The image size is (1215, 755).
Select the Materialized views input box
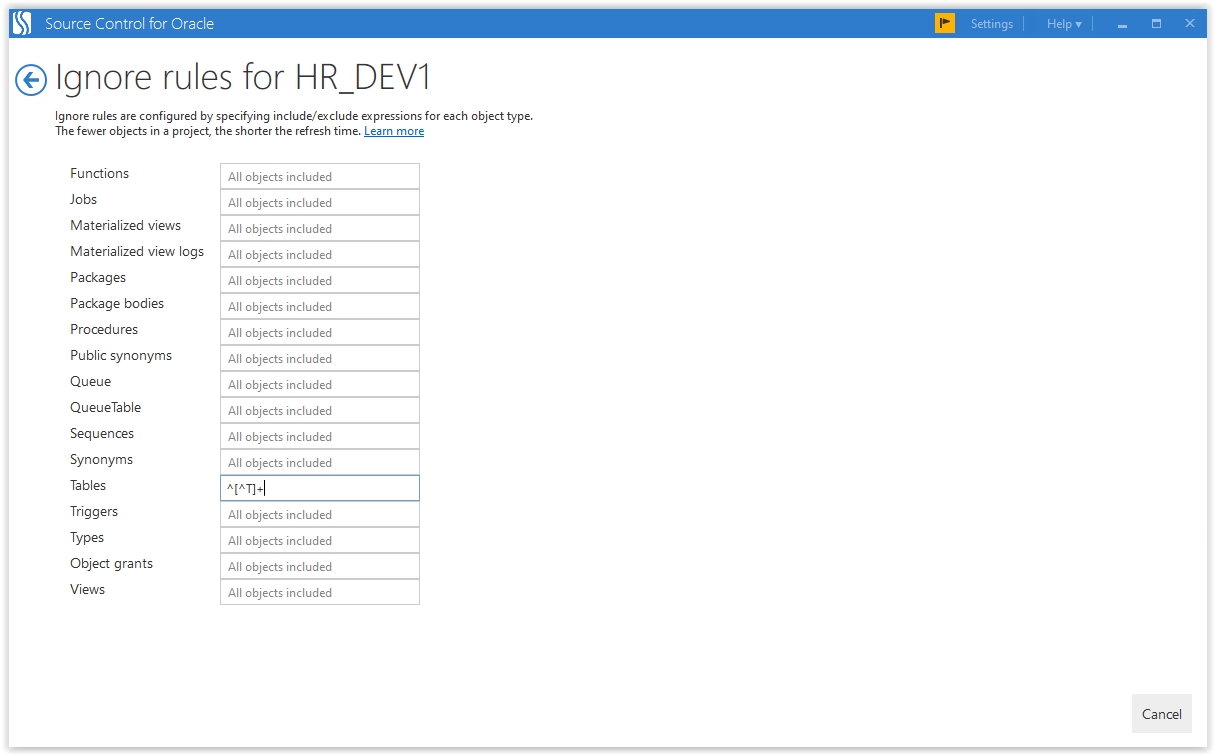tap(319, 229)
